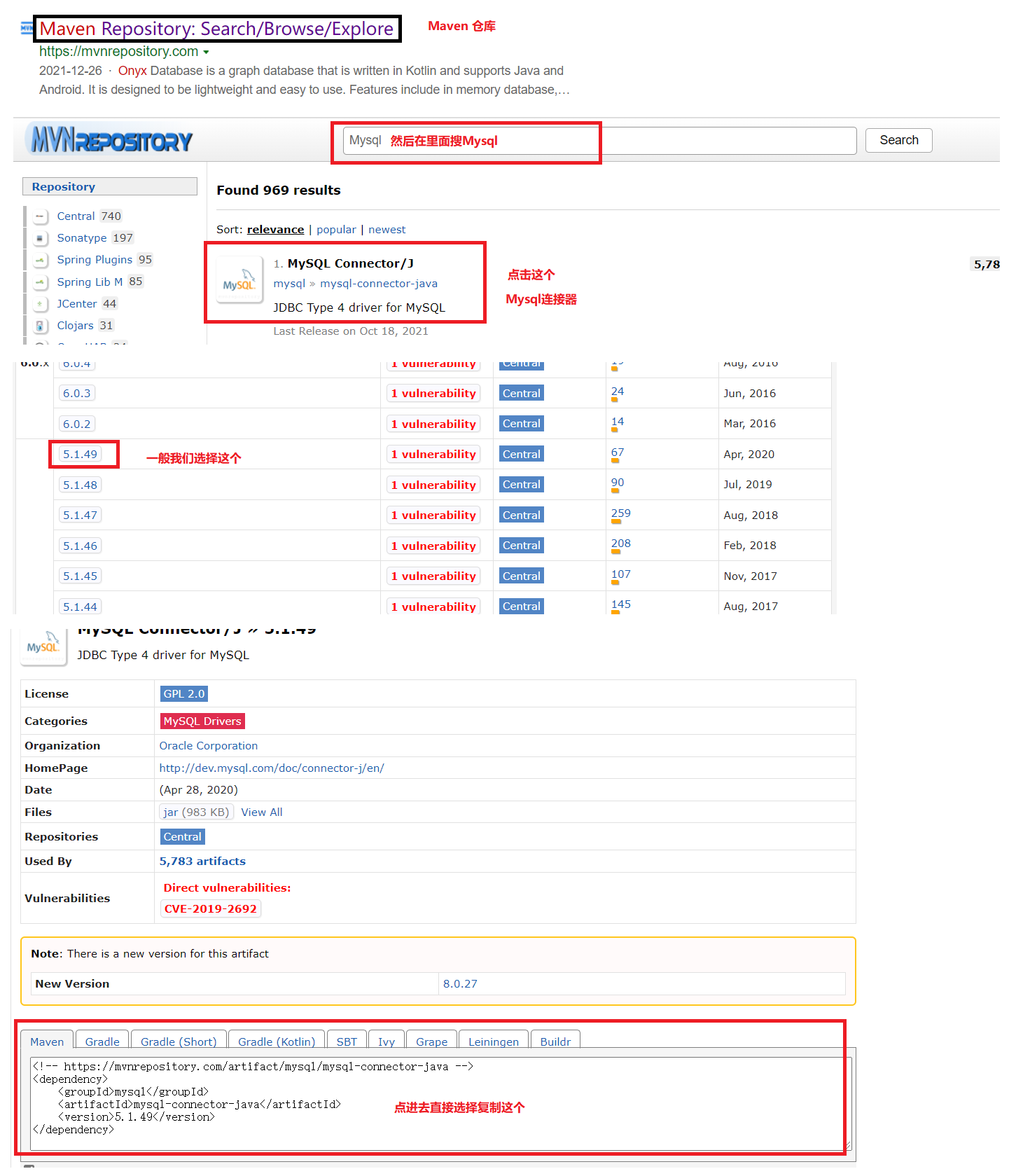Image resolution: width=1023 pixels, height=1176 pixels.
Task: Open the MySQL Connector/J result title
Action: [350, 263]
